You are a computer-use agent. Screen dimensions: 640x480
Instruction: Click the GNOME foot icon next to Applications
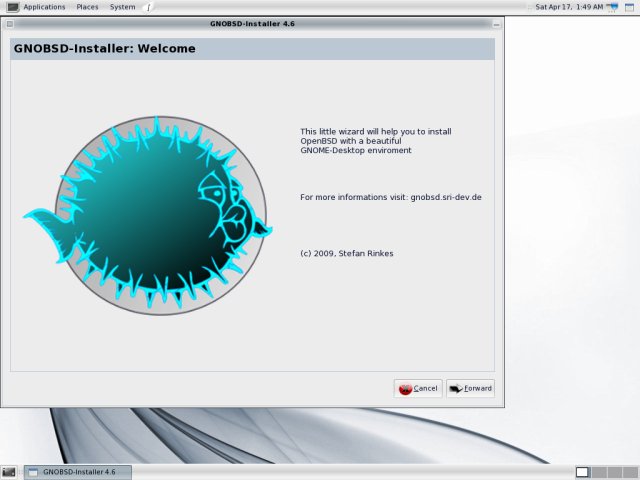(13, 7)
